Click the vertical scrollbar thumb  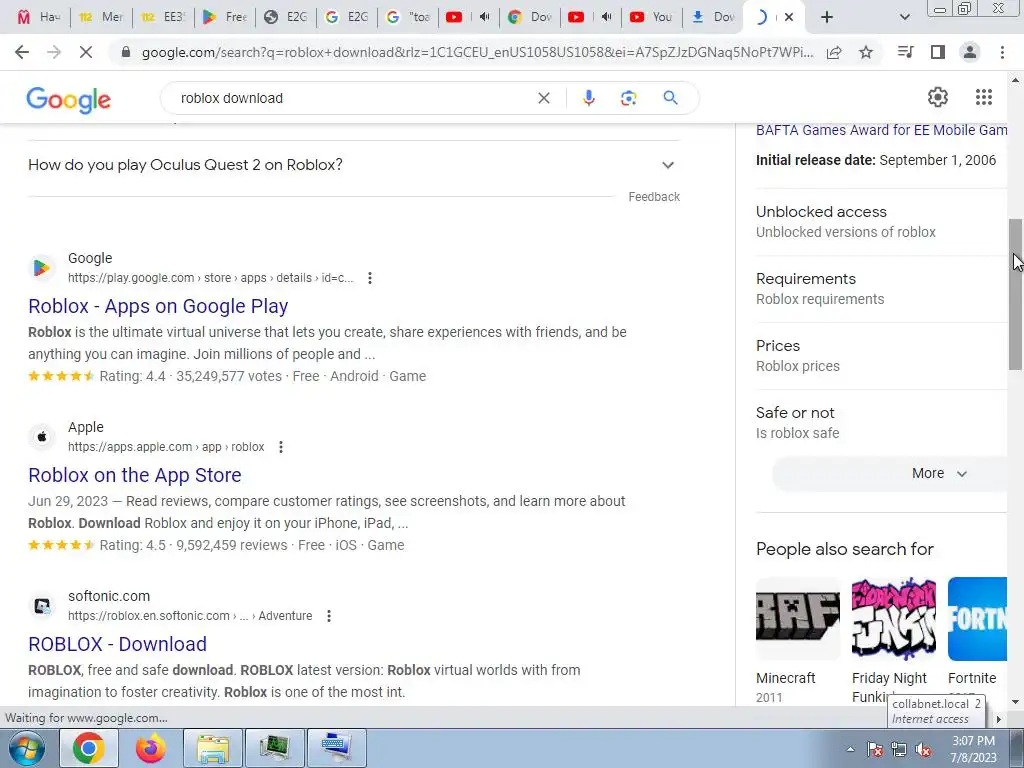coord(1016,294)
